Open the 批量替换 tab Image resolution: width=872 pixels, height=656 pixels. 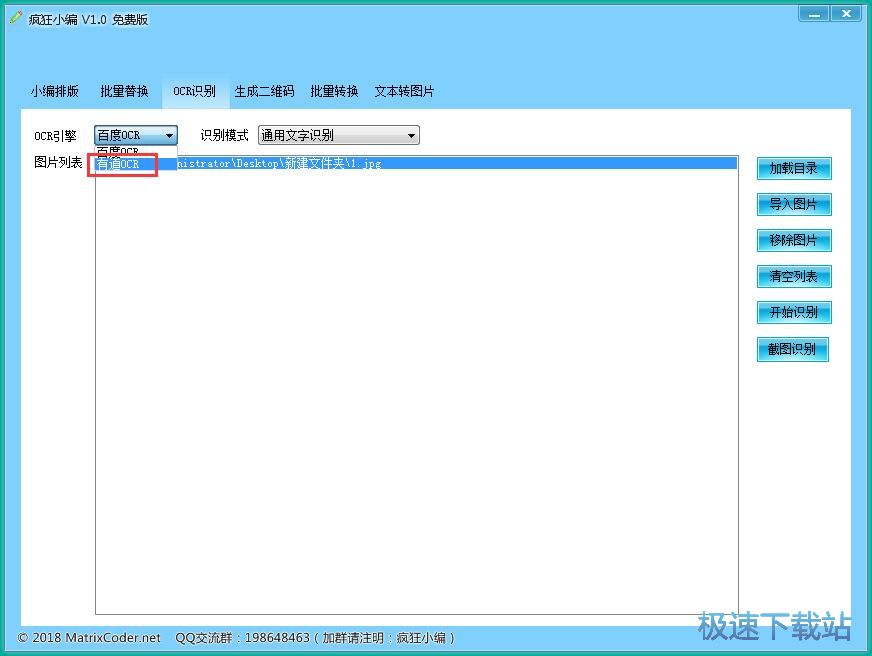[x=124, y=91]
